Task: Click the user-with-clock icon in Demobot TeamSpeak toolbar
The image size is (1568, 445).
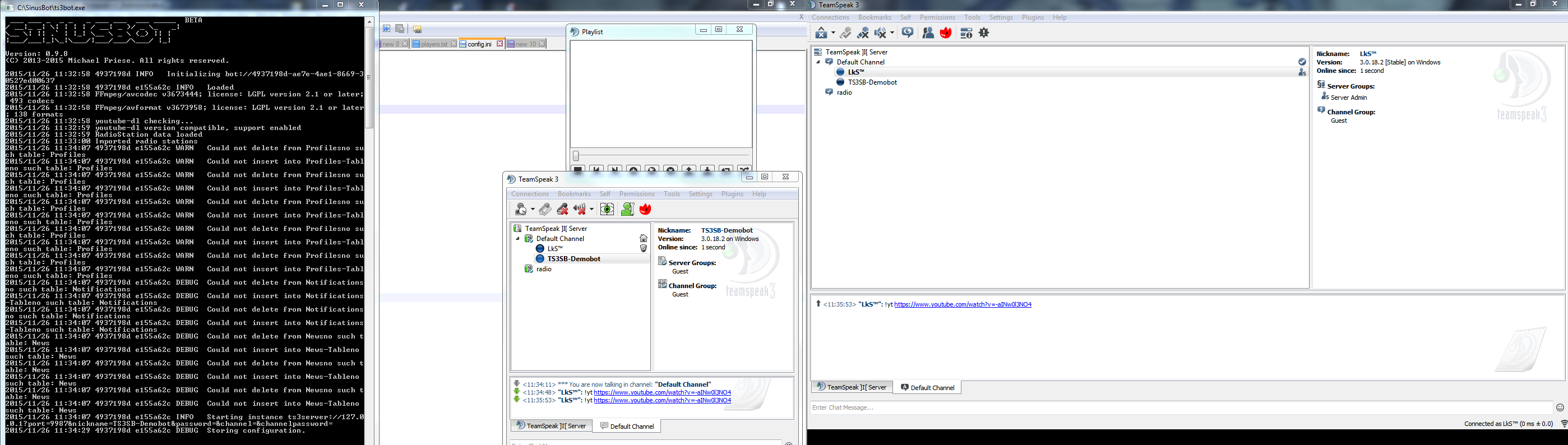Action: pos(521,210)
